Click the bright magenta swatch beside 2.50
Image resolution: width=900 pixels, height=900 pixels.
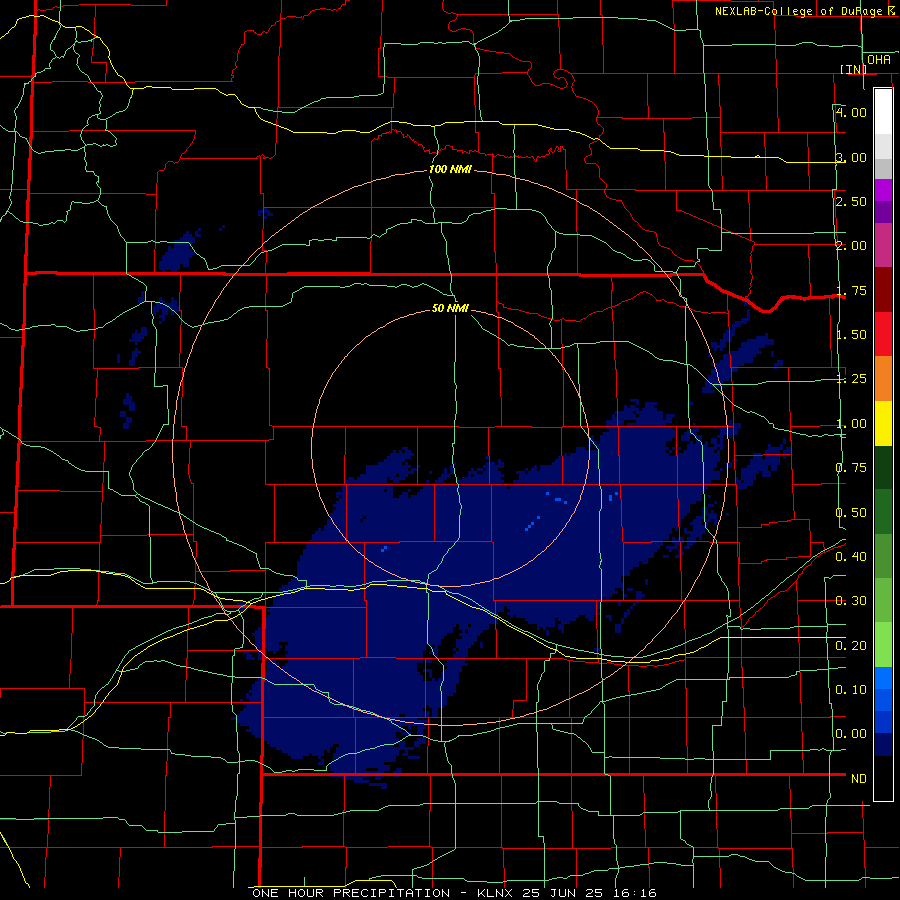click(883, 190)
